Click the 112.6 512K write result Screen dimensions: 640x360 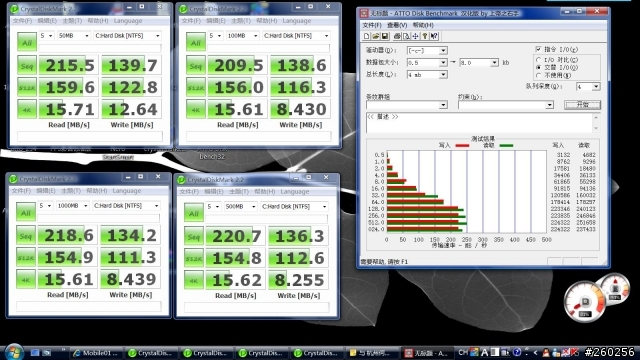click(298, 258)
